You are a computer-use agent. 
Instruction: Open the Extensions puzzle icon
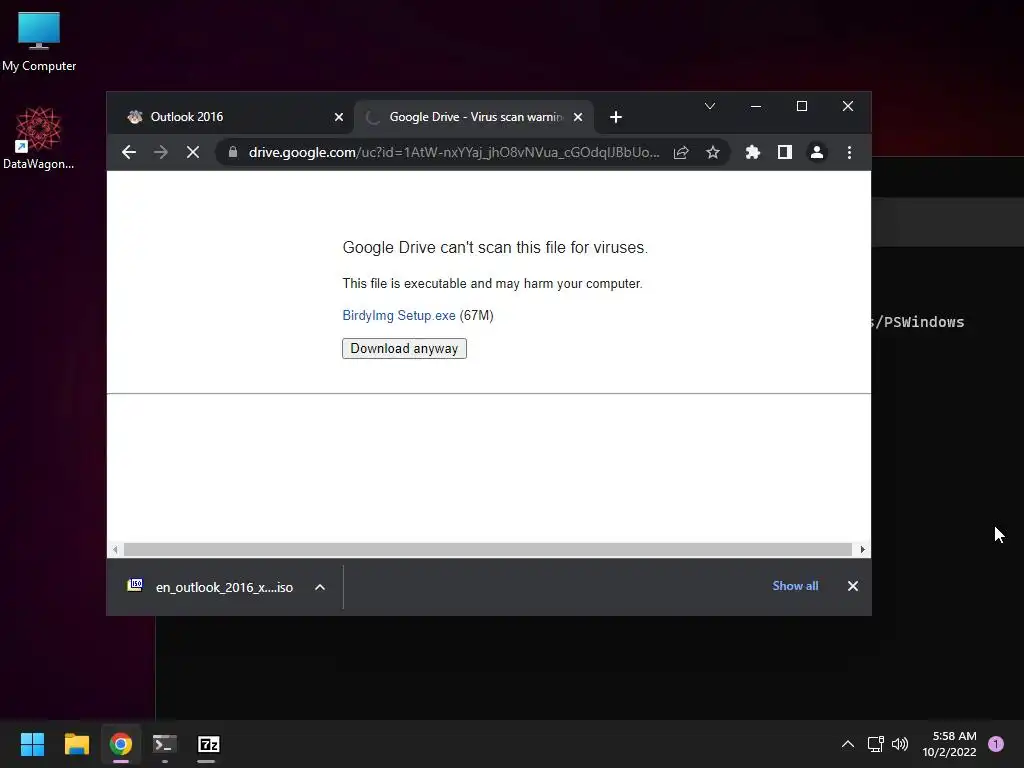pyautogui.click(x=752, y=152)
